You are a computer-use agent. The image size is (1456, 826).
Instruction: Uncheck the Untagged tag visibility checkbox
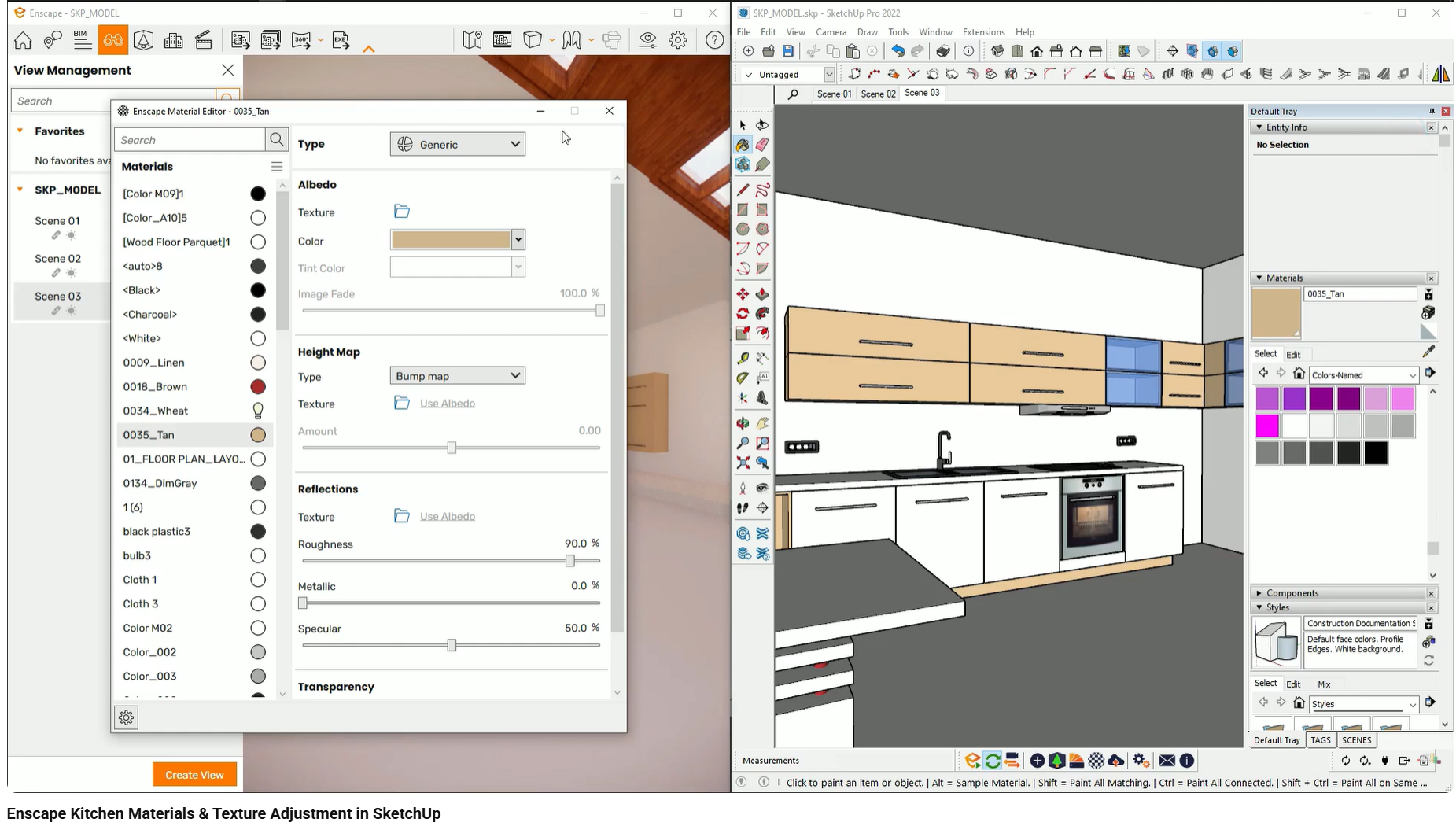[x=750, y=74]
